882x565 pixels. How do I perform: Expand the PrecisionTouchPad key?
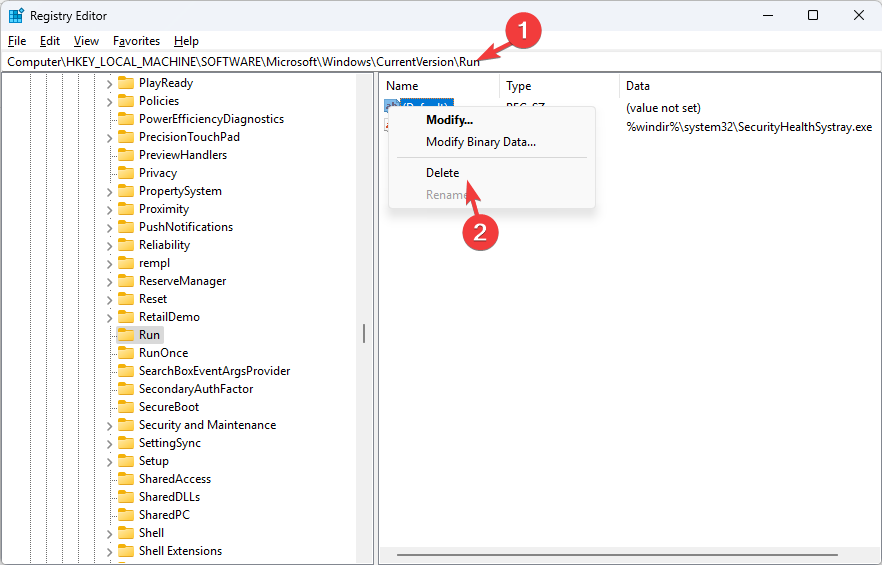coord(109,138)
